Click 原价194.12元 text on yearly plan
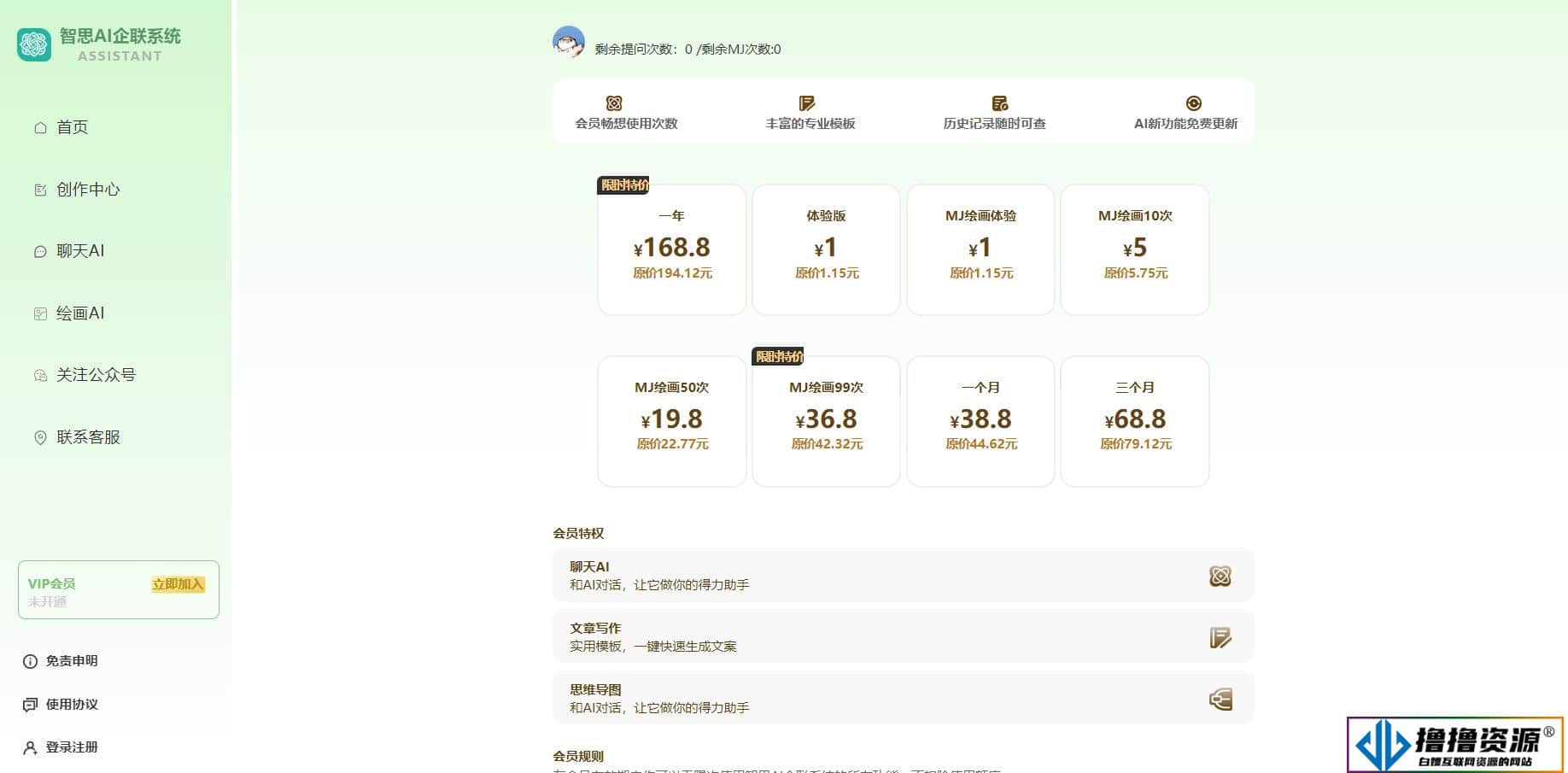 click(672, 273)
